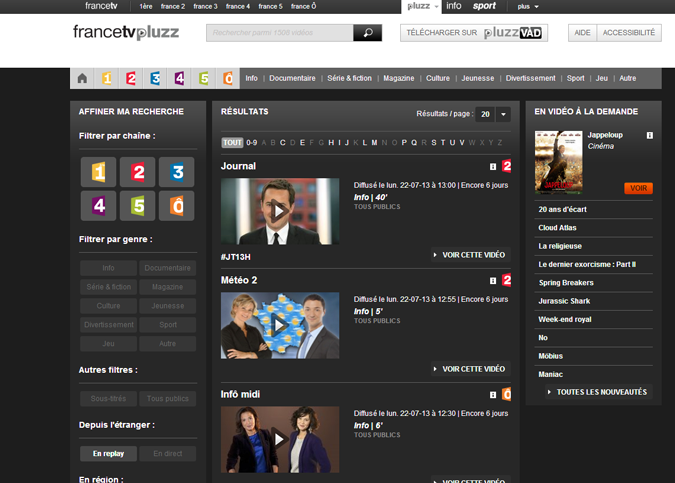Image resolution: width=675 pixels, height=483 pixels.
Task: Toggle the Documentaire genre filter button
Action: (x=167, y=268)
